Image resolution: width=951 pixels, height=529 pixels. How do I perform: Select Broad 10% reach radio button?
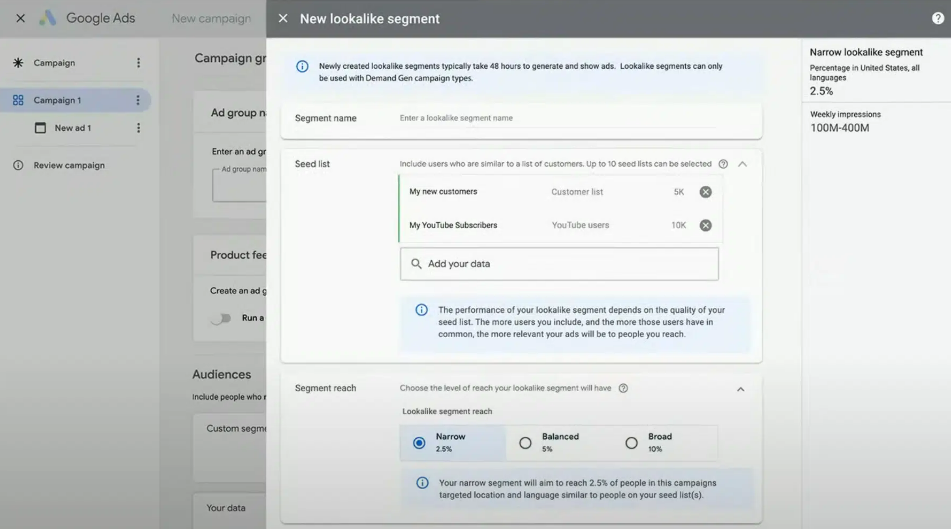631,443
